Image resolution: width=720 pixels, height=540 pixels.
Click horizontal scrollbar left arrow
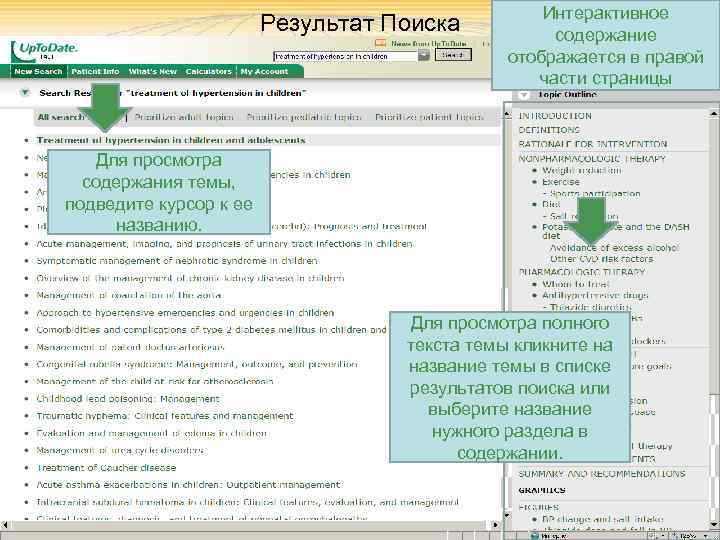coord(5,525)
